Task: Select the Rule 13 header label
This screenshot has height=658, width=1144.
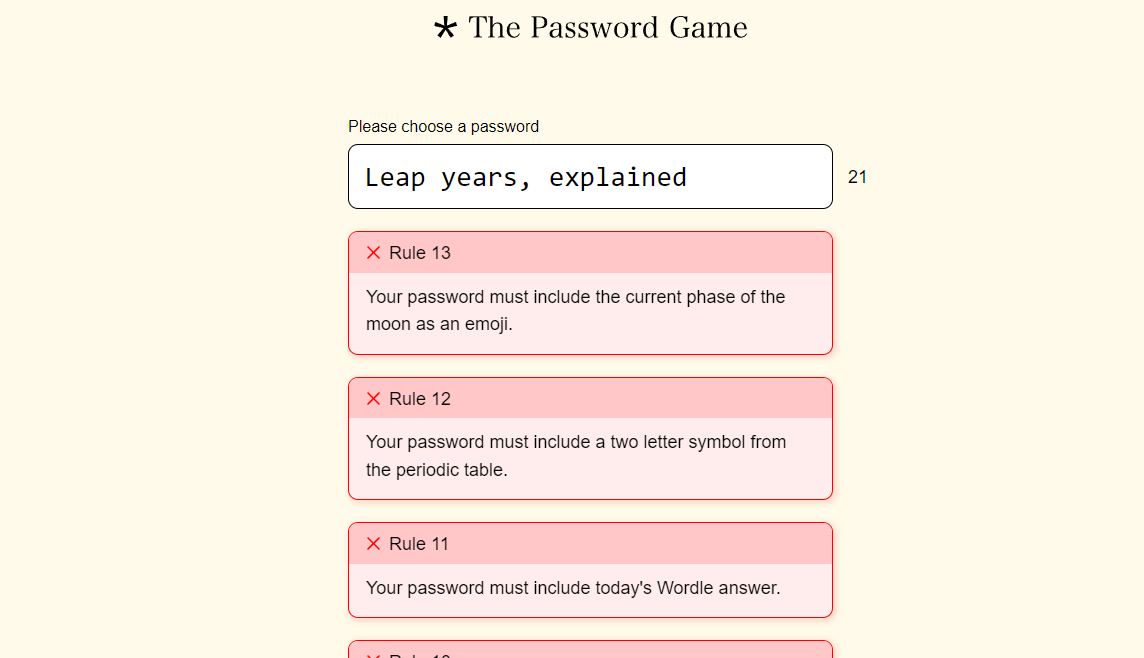Action: point(420,253)
